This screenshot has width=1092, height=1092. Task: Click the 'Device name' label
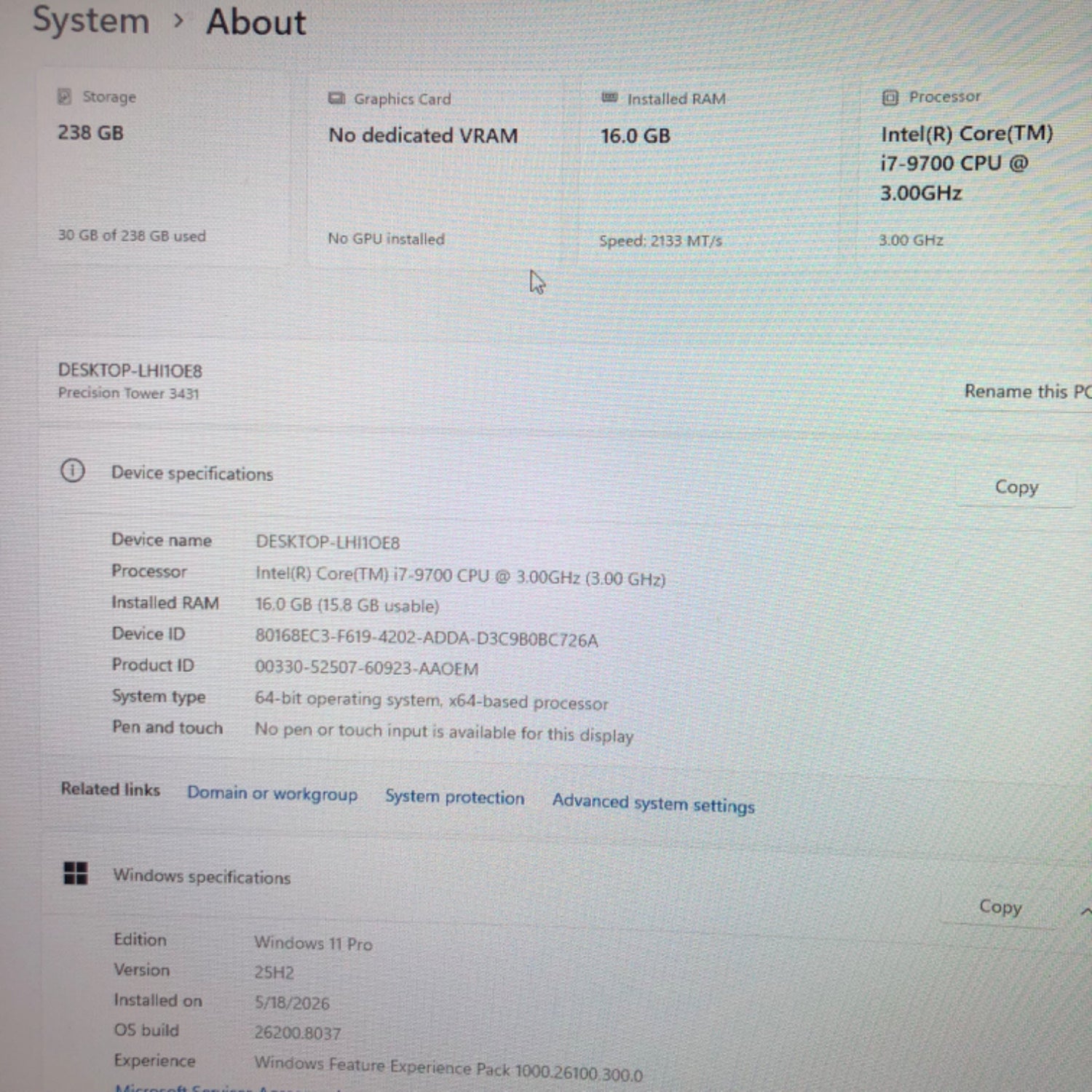pyautogui.click(x=162, y=539)
